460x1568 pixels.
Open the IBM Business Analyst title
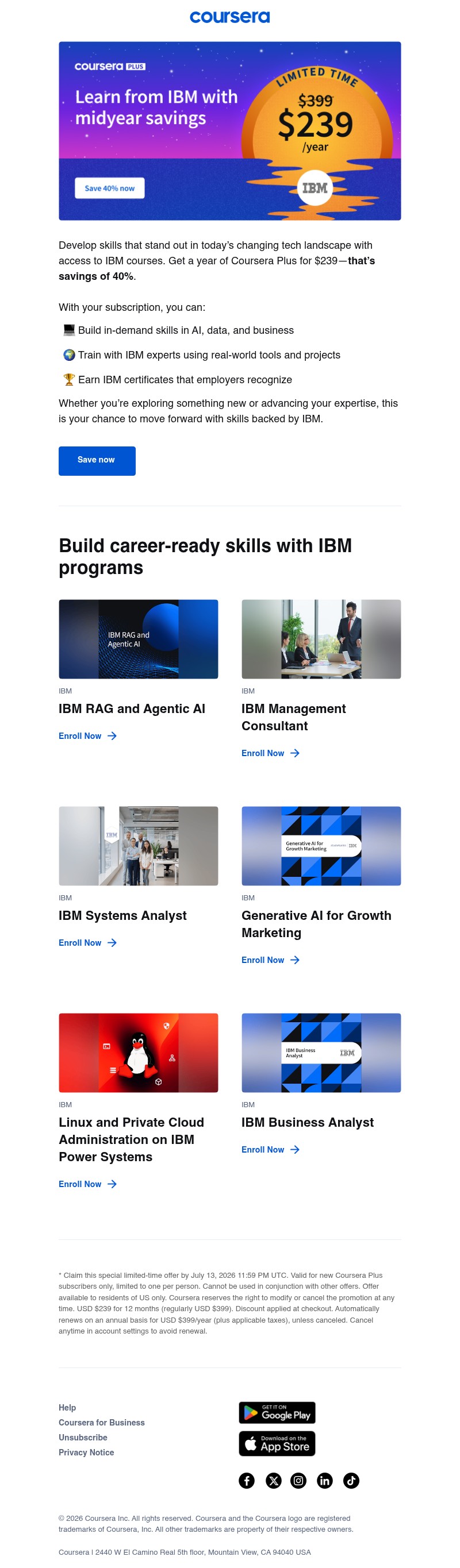pos(308,1123)
